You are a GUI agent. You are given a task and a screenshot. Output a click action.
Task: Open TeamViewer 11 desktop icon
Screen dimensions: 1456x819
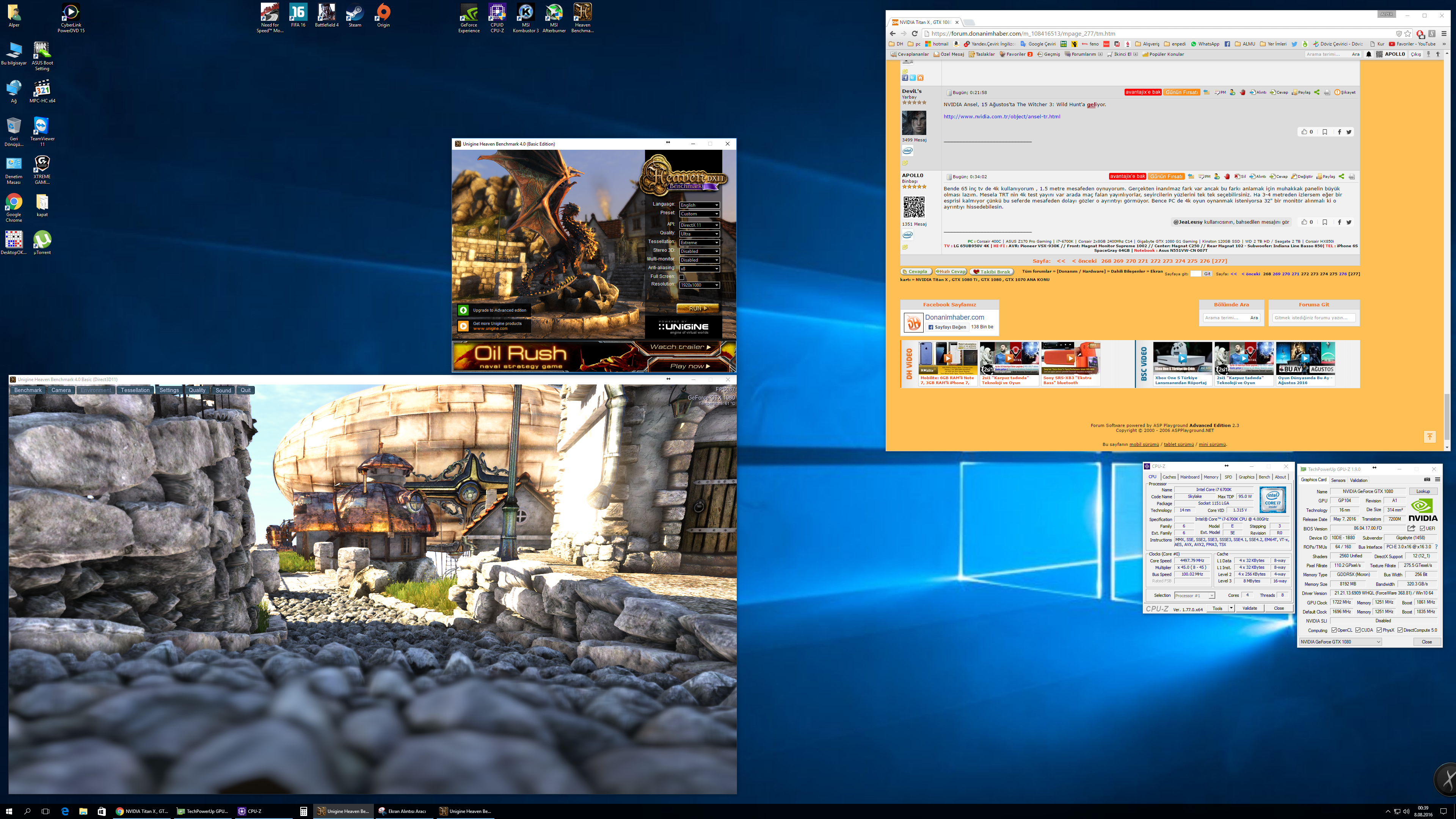(x=42, y=131)
